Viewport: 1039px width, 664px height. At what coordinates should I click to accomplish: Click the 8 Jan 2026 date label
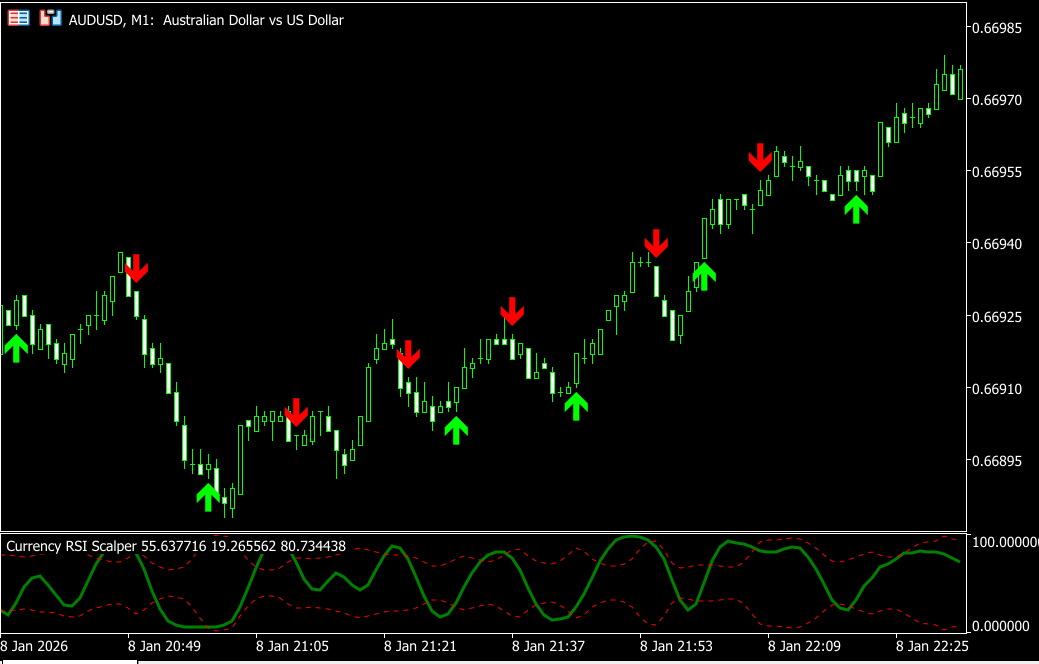(x=34, y=646)
